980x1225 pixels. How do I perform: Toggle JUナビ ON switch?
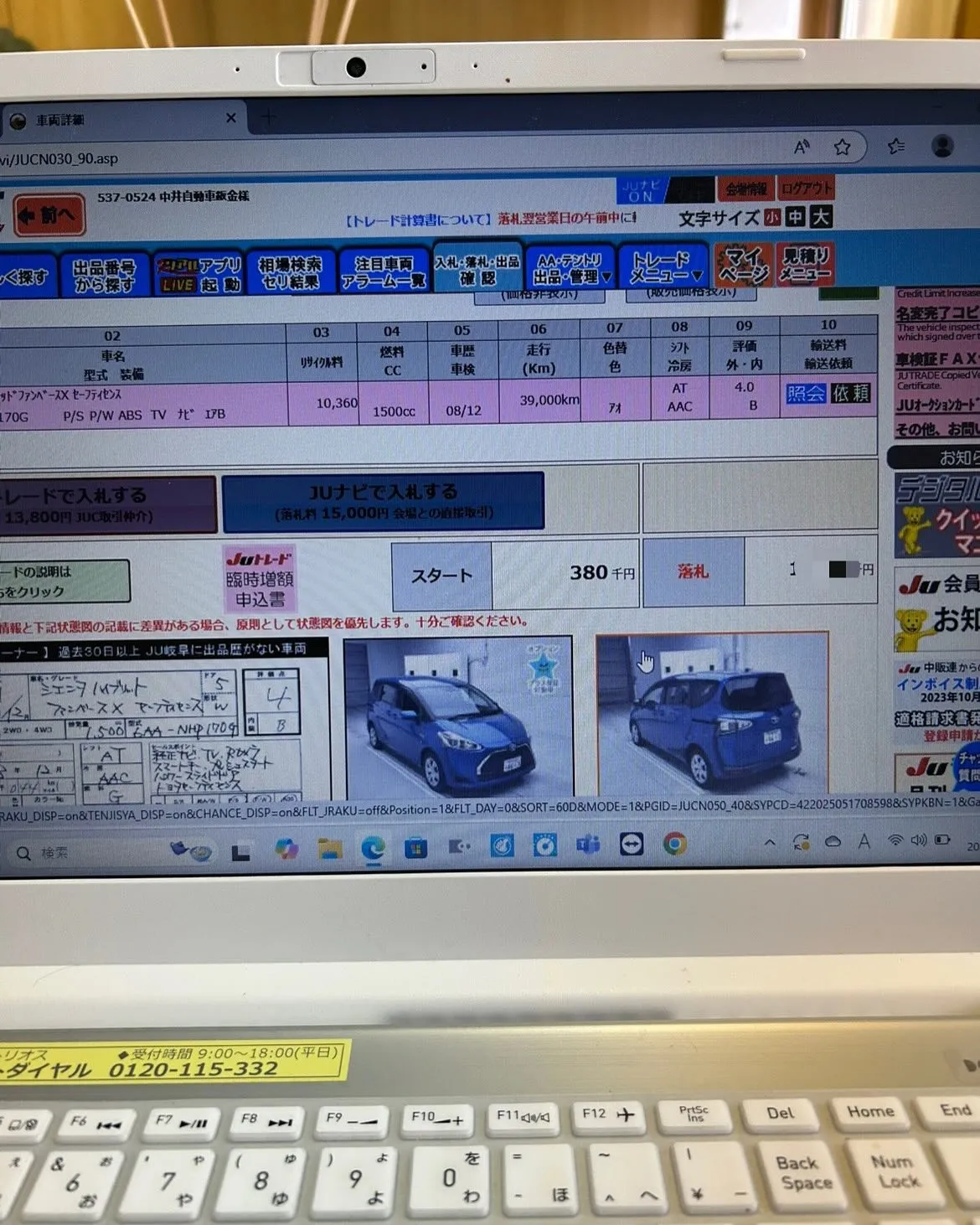[643, 191]
